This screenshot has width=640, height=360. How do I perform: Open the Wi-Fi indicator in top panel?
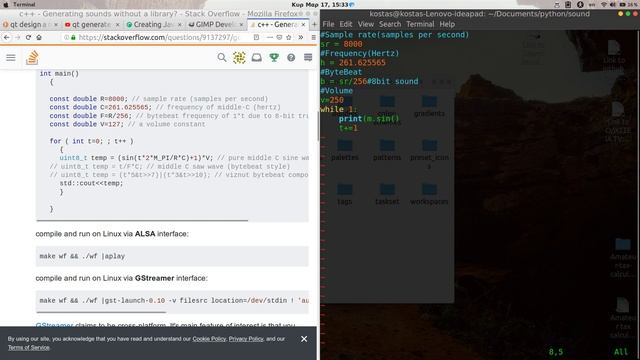coord(604,4)
